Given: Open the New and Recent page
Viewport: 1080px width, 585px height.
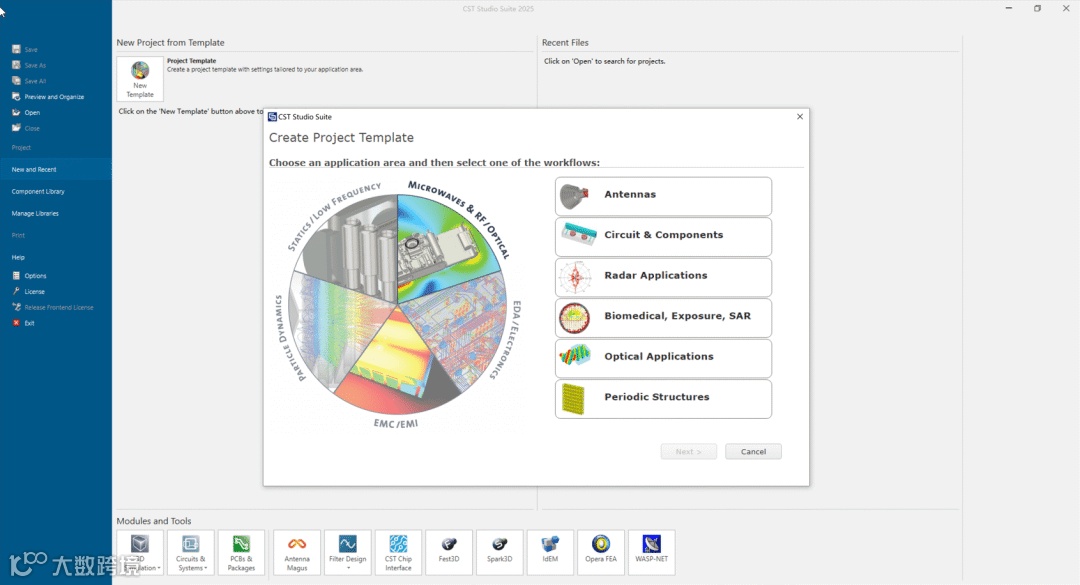Looking at the screenshot, I should tap(56, 170).
